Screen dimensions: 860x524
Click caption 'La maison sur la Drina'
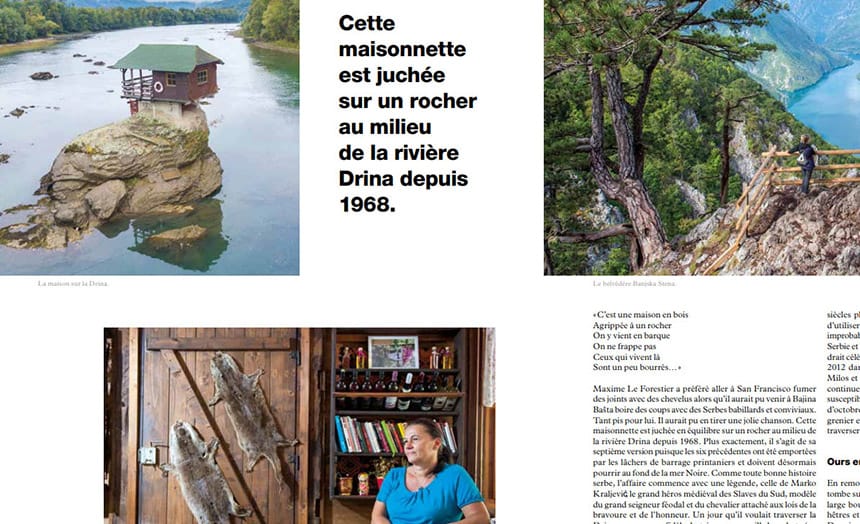pyautogui.click(x=73, y=284)
